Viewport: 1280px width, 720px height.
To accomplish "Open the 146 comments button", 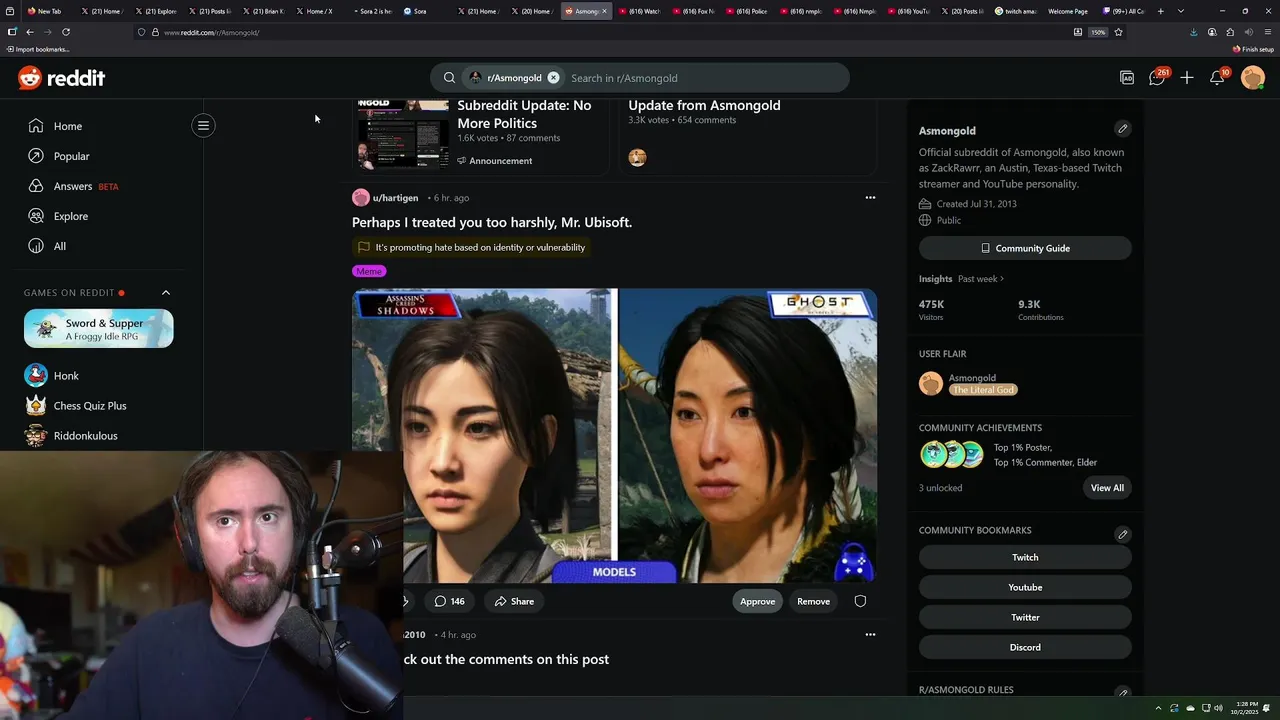I will pos(450,601).
